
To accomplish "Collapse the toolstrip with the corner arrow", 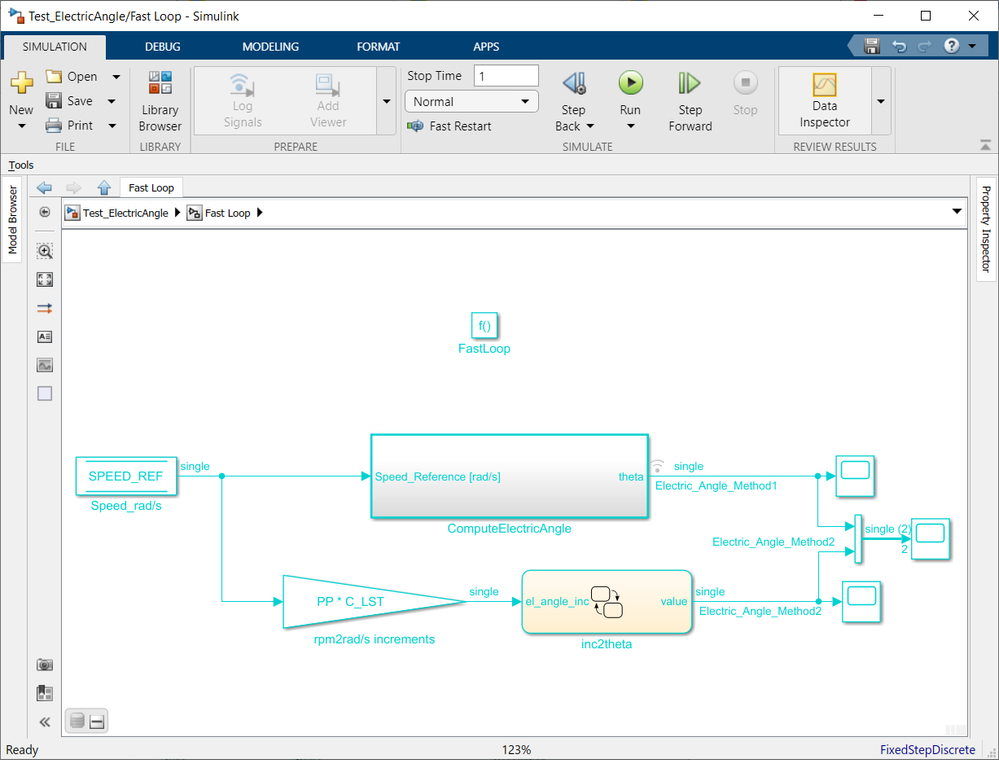I will pyautogui.click(x=985, y=145).
